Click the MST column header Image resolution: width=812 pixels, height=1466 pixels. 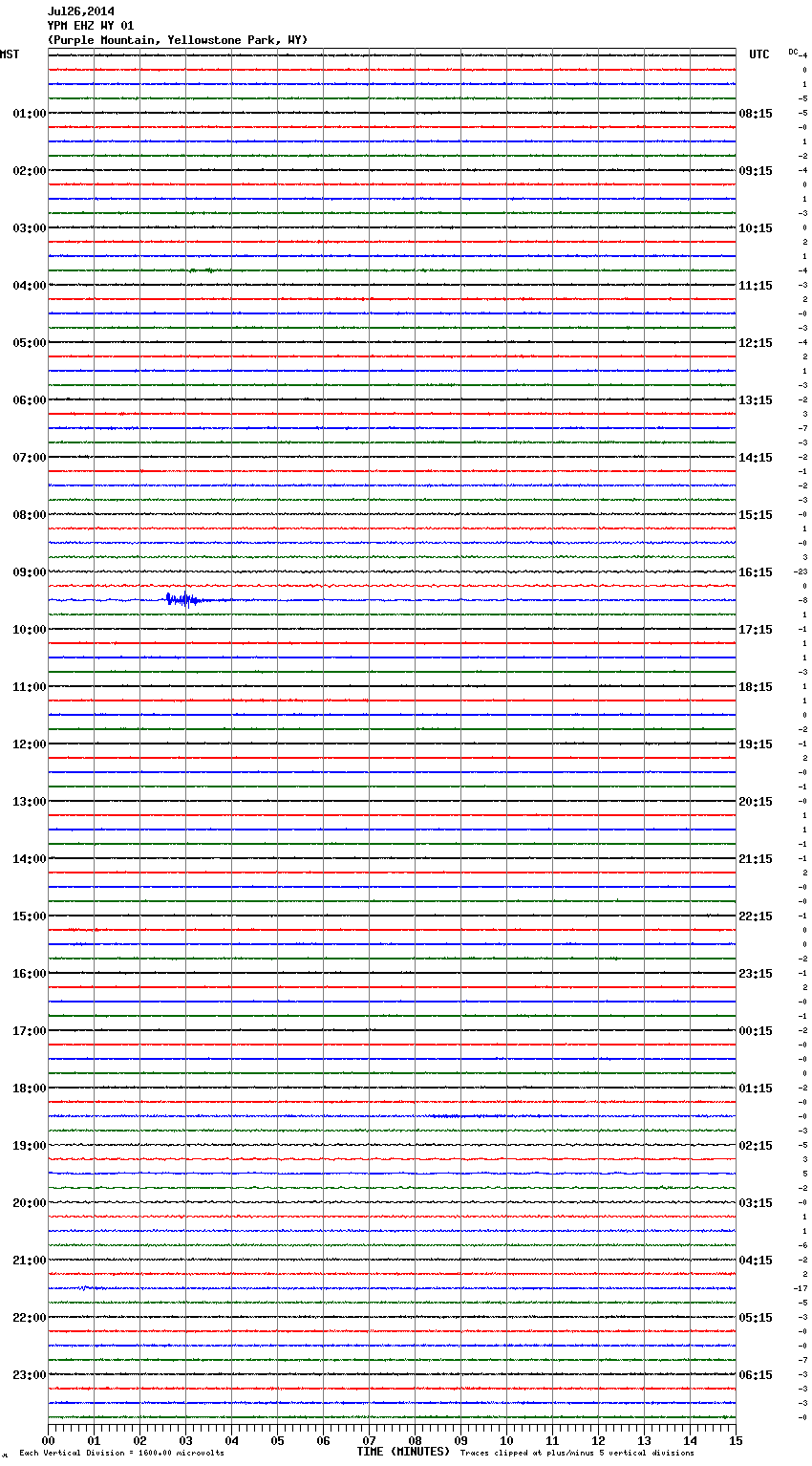10,54
